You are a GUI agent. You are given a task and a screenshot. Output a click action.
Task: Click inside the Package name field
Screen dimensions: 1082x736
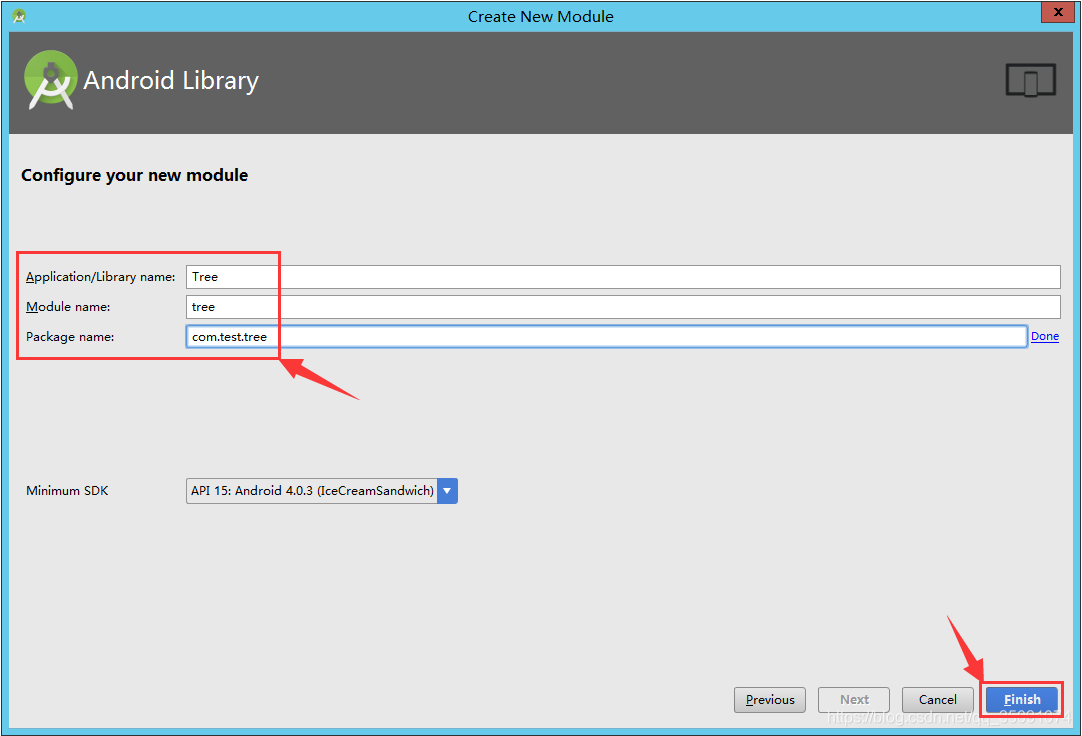tap(500, 336)
